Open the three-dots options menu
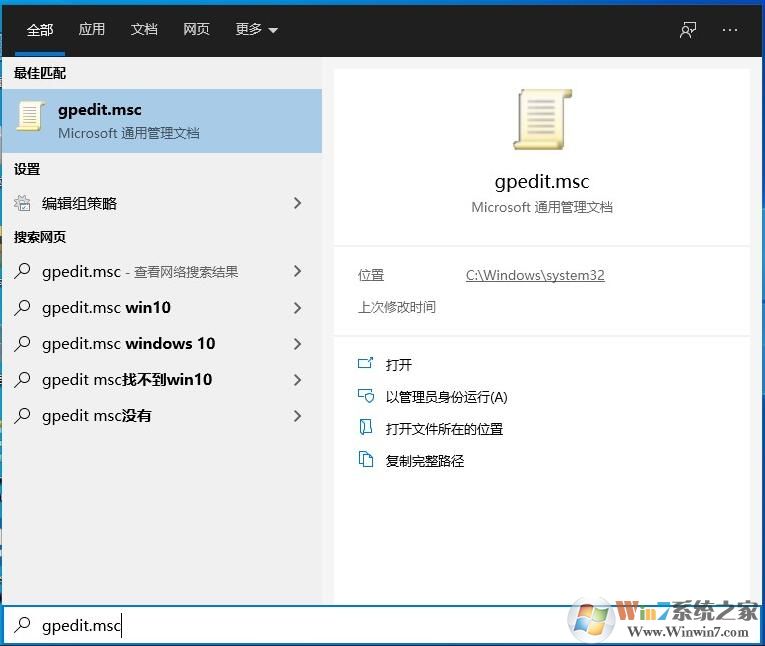 730,30
